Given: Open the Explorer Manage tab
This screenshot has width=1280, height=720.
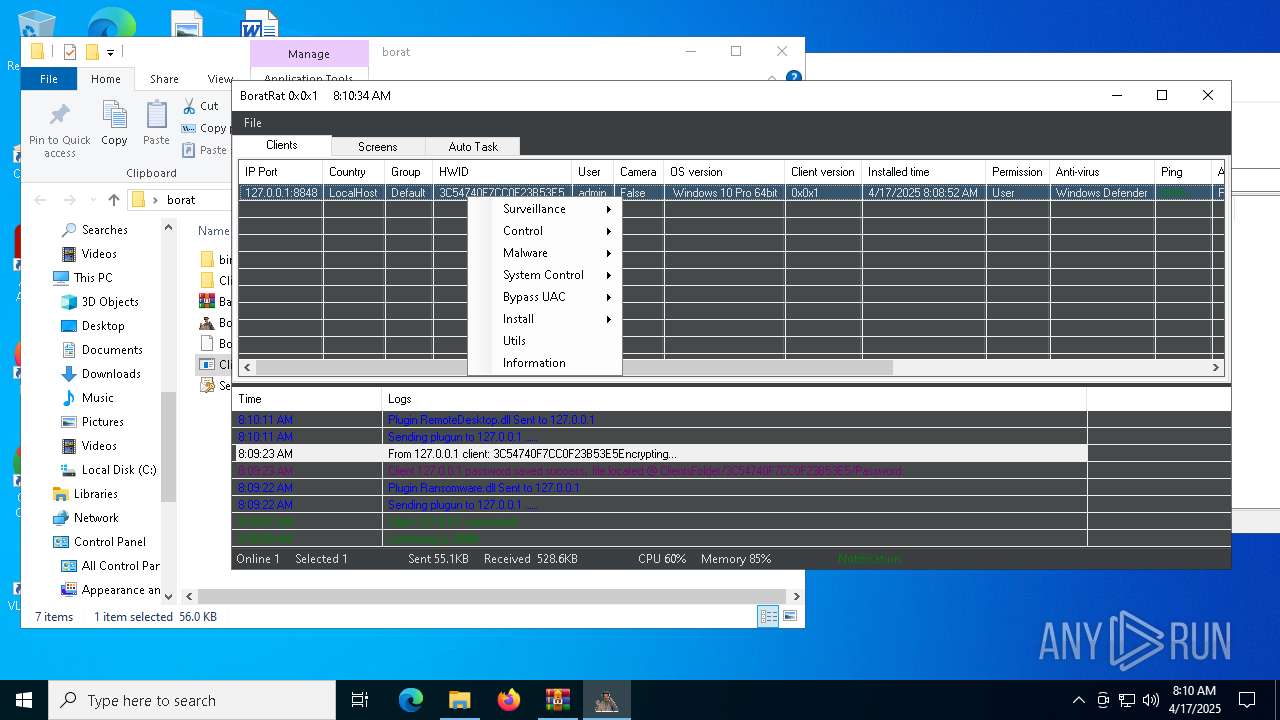Looking at the screenshot, I should 309,54.
